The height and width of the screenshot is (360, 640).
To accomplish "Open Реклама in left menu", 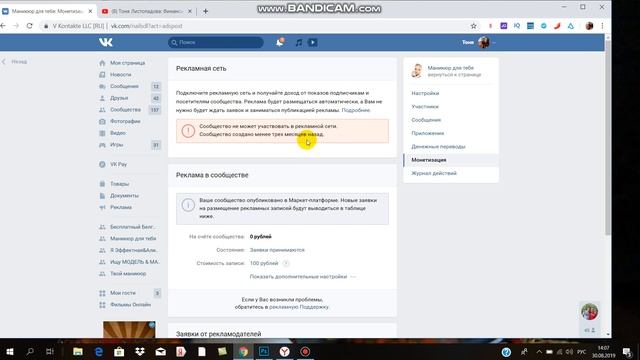I will click(120, 207).
